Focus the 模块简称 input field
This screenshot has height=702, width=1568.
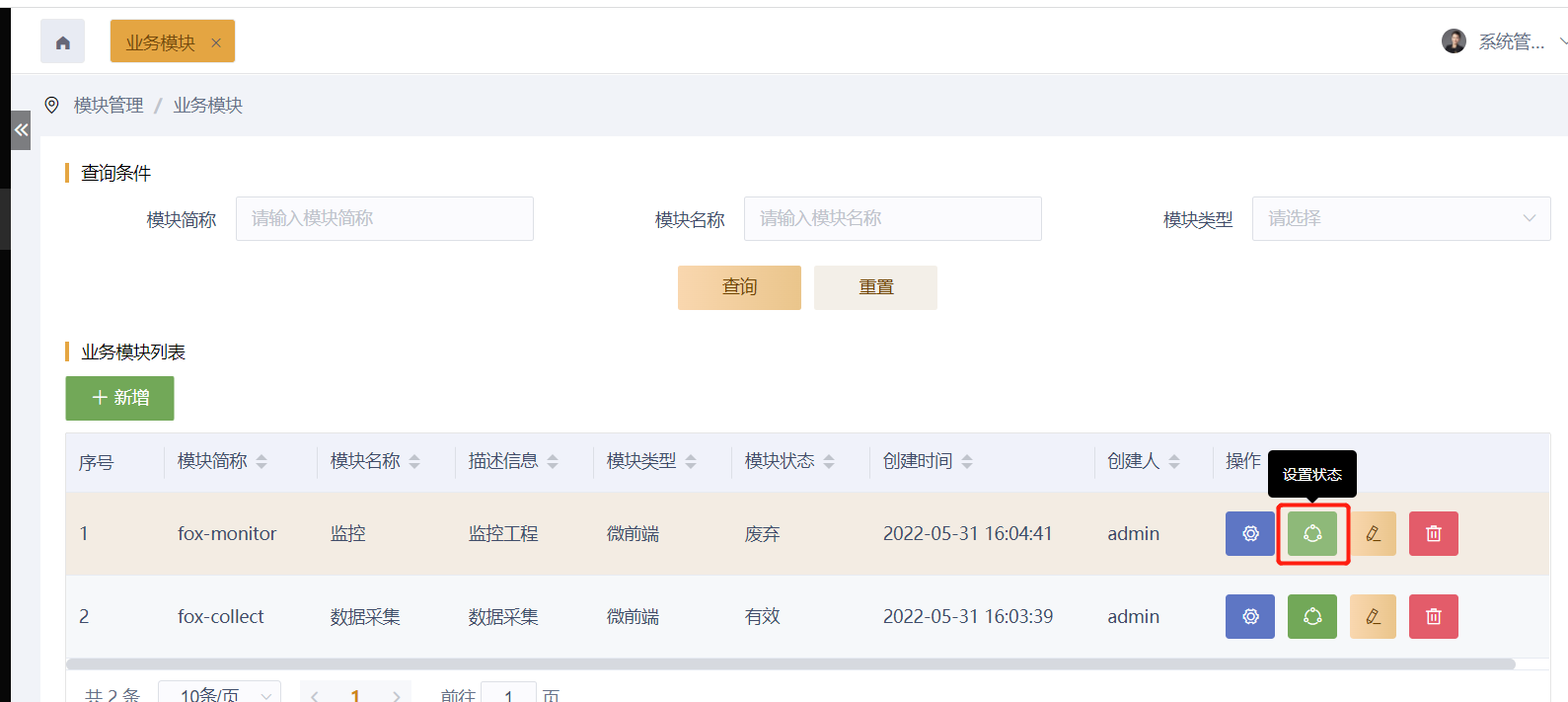384,218
